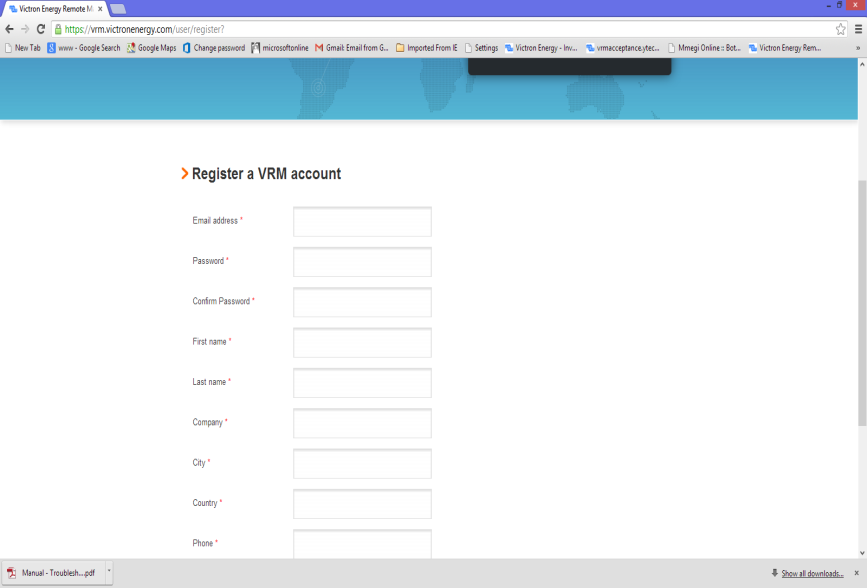Open the Chrome hamburger menu

tap(858, 29)
